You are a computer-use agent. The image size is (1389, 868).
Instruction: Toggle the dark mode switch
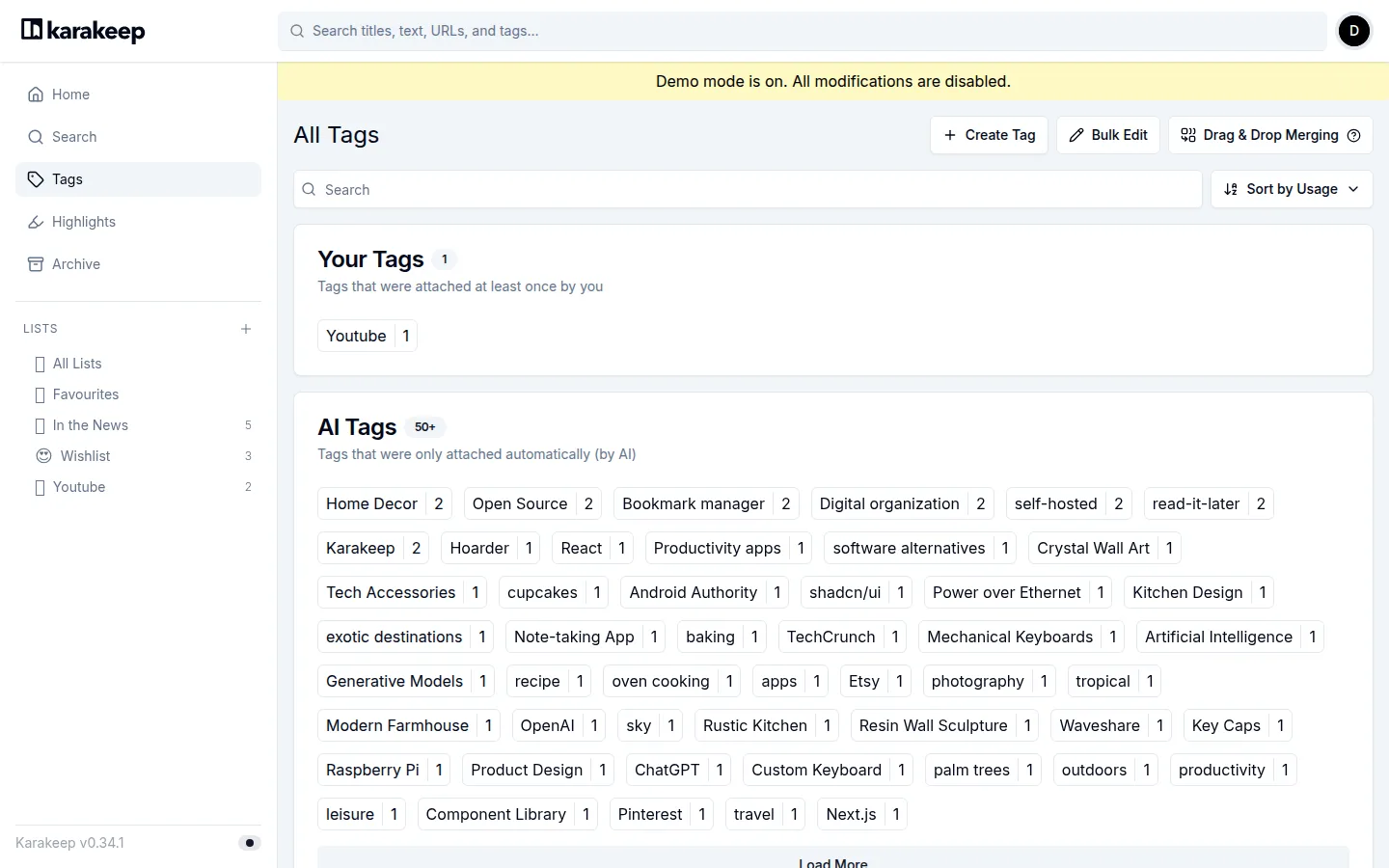[x=250, y=843]
